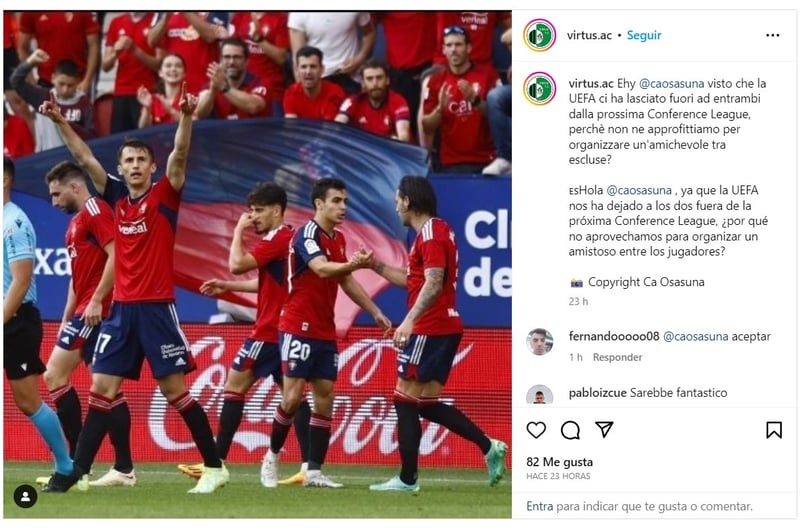Open the @caosasuna mention in Italian caption
This screenshot has height=532, width=800.
671,83
